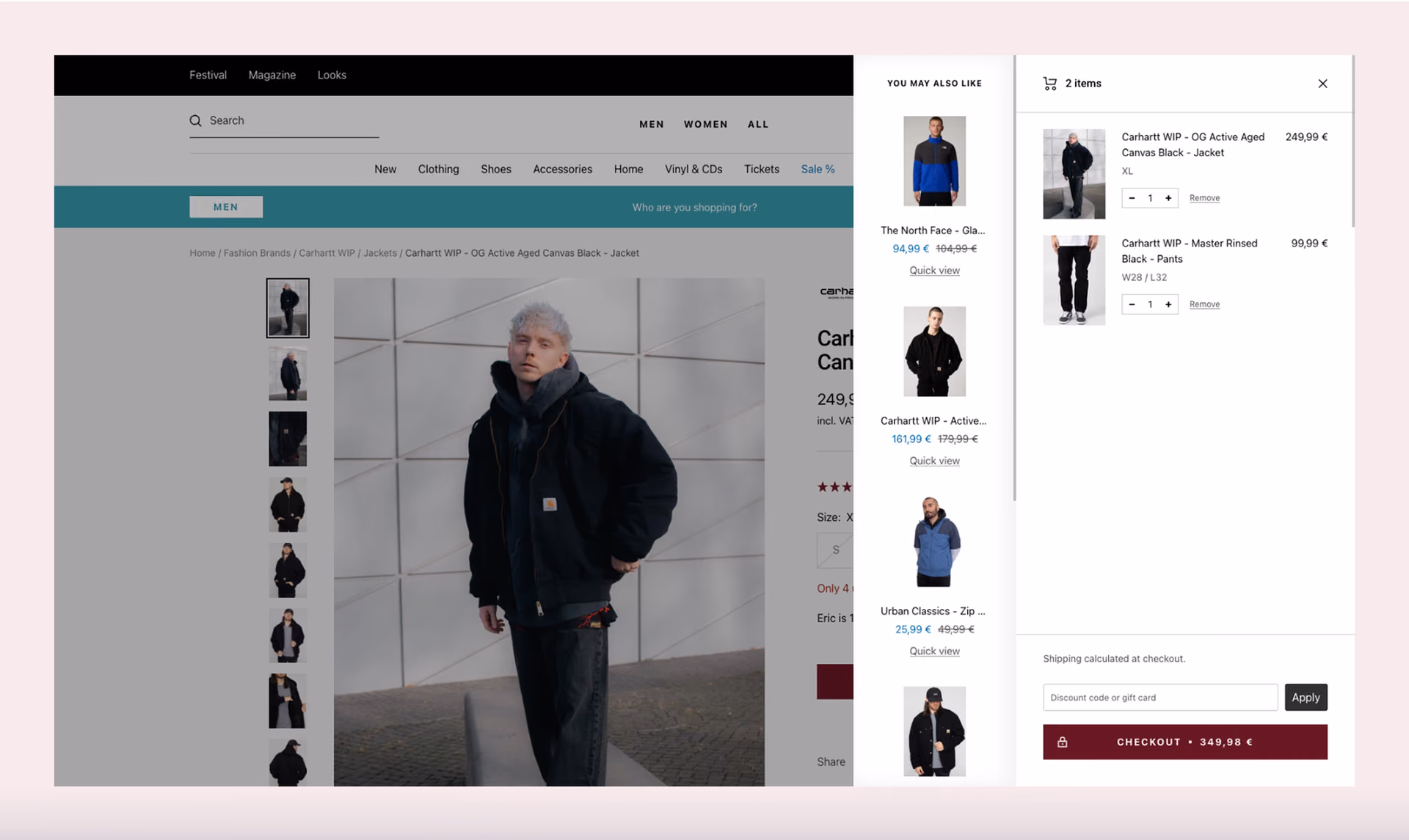Click the 249,99 € cart price

click(1306, 137)
